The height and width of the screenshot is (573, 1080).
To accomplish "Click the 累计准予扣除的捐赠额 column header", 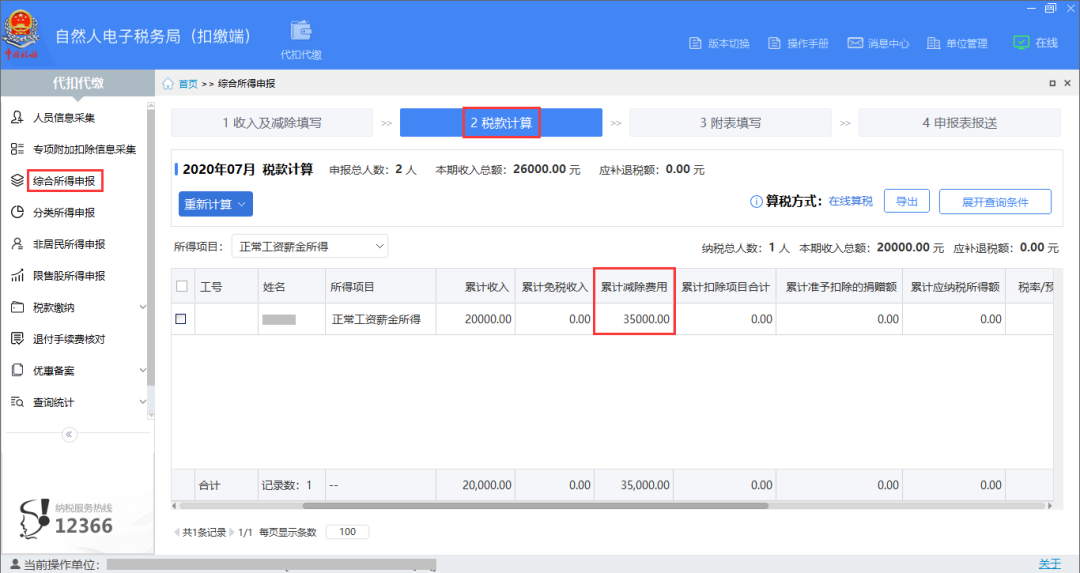I will pyautogui.click(x=840, y=286).
